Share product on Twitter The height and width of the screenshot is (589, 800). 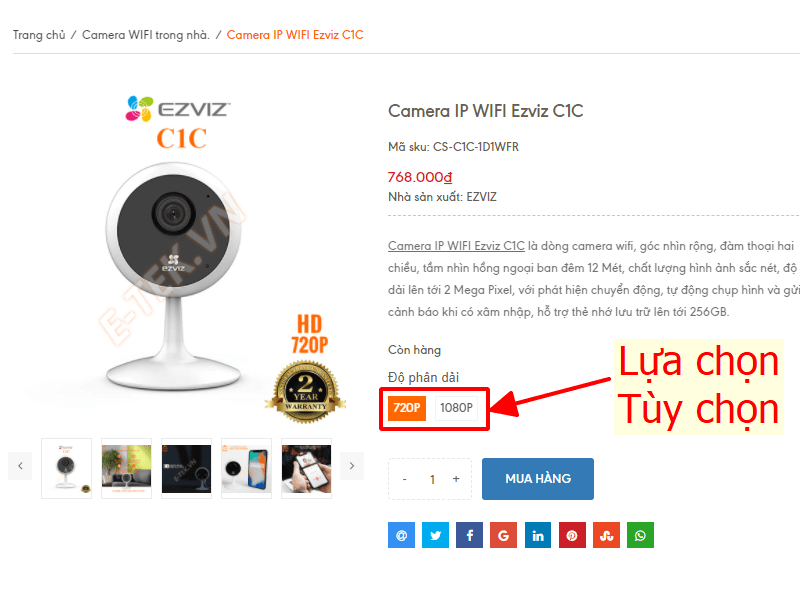(x=435, y=535)
